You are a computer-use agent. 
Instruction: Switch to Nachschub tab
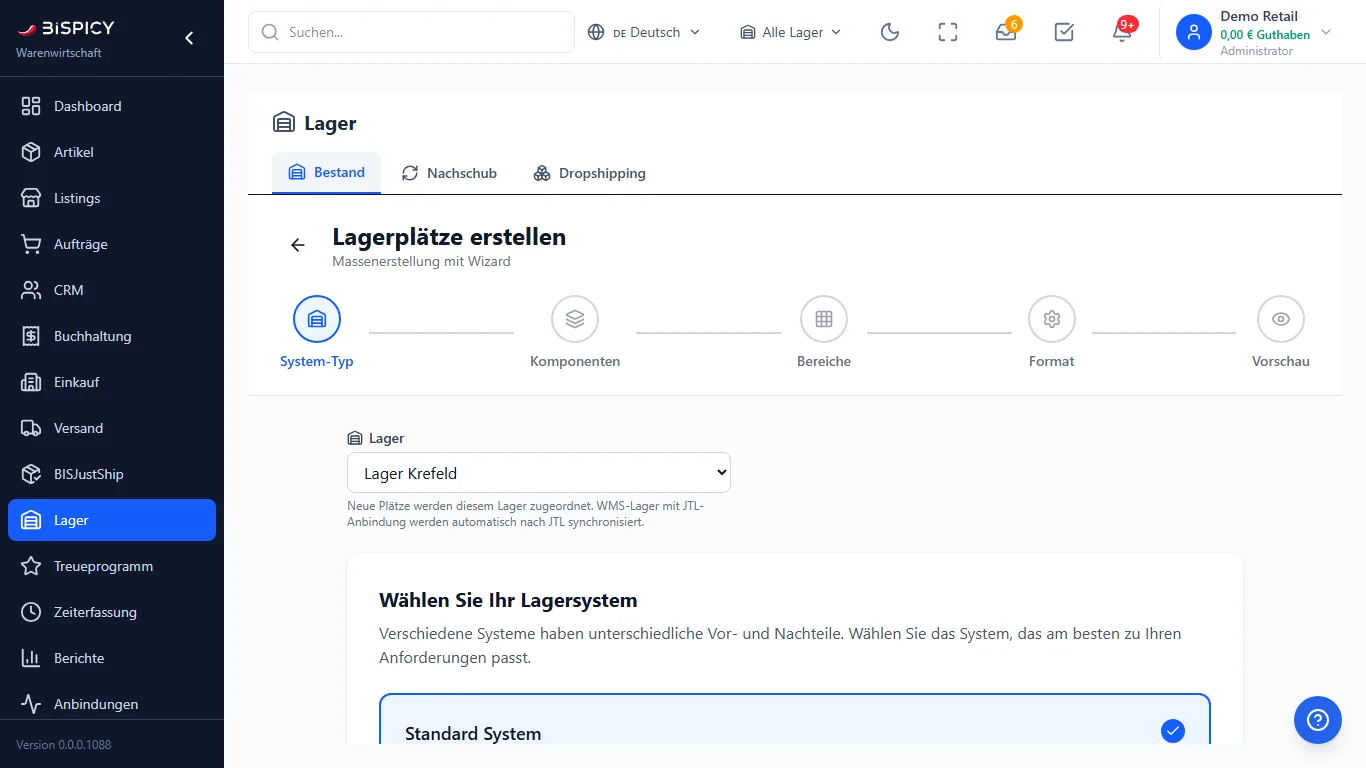pos(449,173)
